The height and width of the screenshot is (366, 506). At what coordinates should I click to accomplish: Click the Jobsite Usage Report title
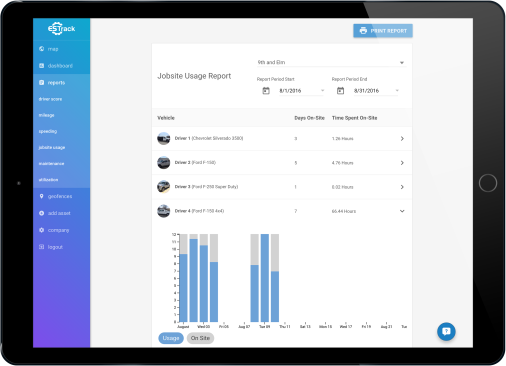coord(194,76)
